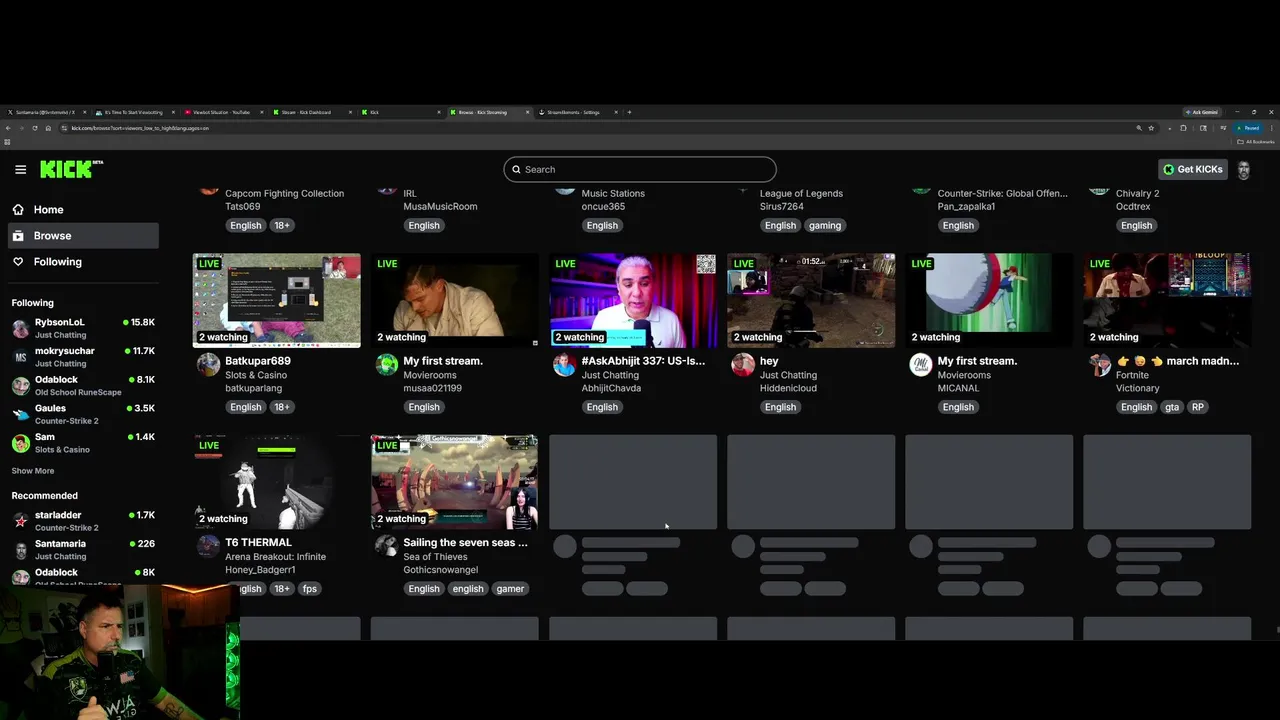Click Sea of Thieves category link
Image resolution: width=1280 pixels, height=720 pixels.
tap(435, 557)
